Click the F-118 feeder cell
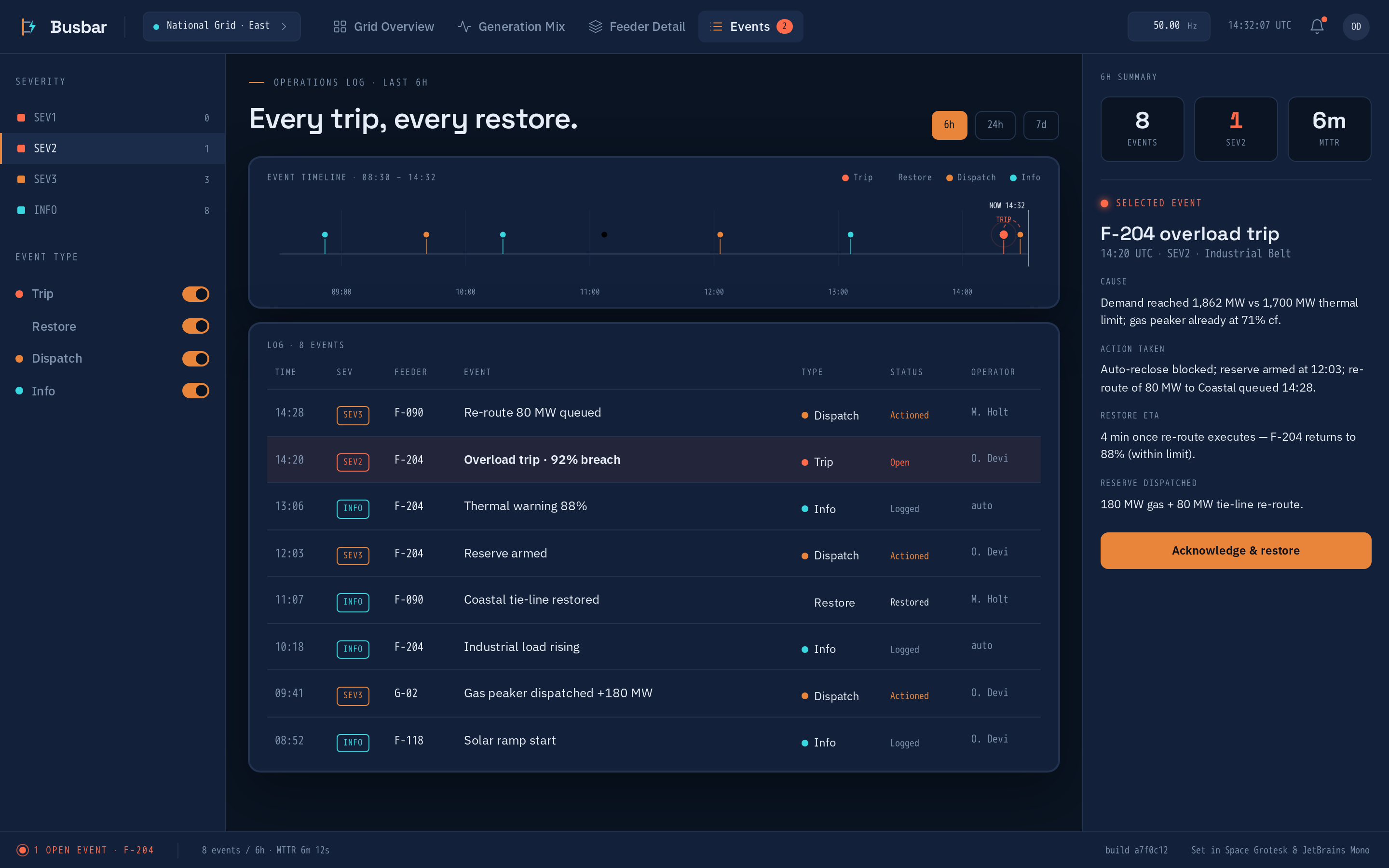 409,741
